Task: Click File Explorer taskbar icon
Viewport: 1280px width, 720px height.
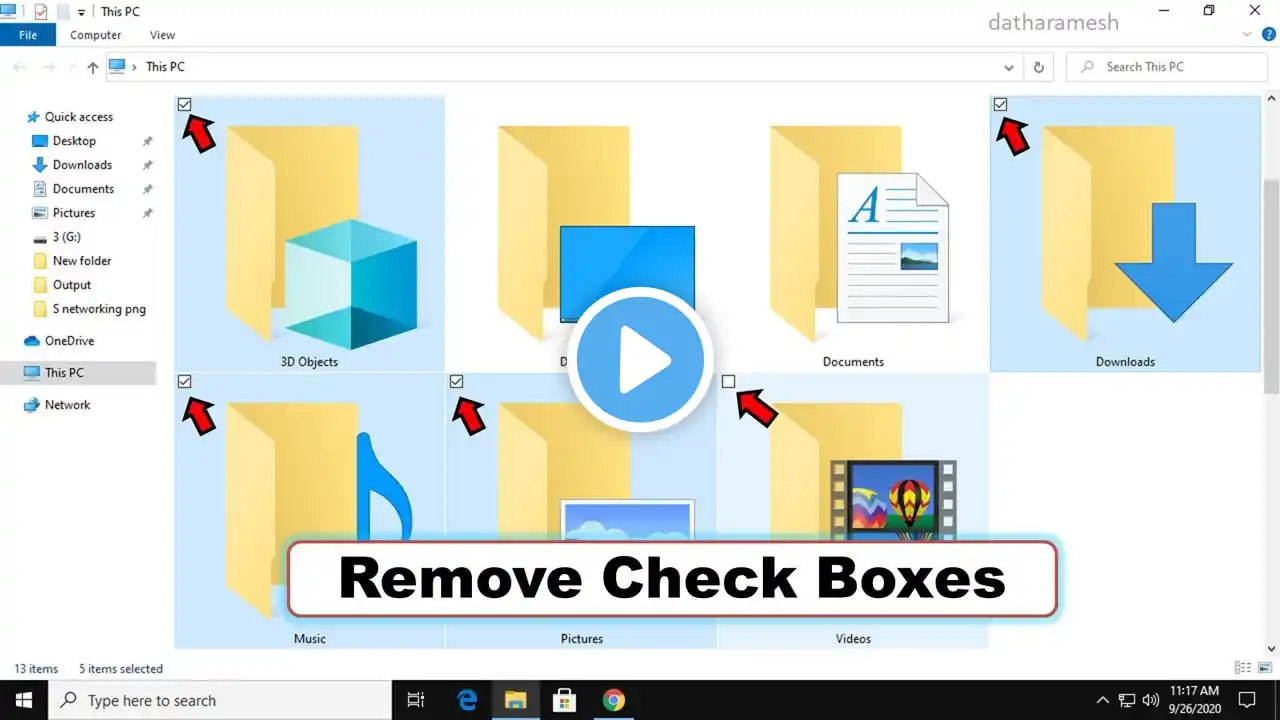Action: (515, 700)
